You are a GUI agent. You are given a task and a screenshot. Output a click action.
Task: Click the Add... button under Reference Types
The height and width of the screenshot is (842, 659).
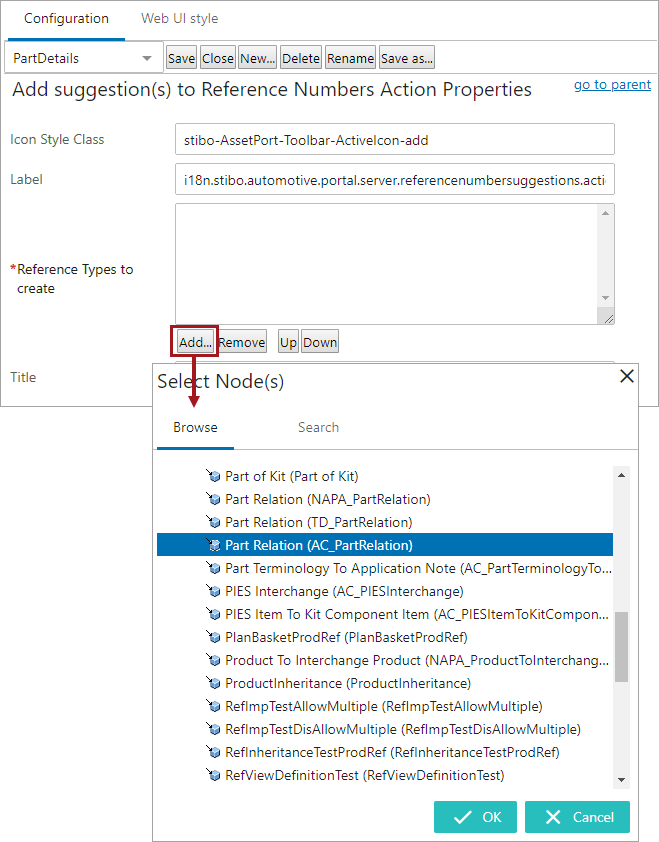(195, 342)
